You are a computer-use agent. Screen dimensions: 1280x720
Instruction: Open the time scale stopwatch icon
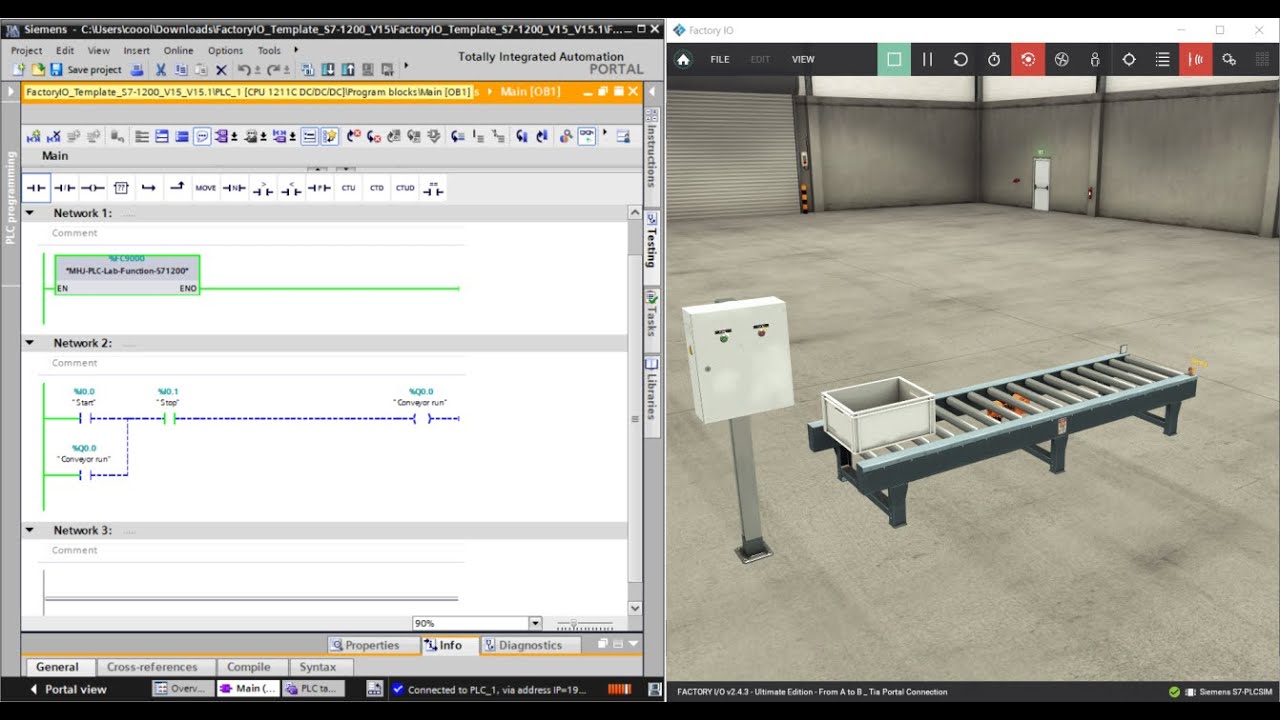pos(994,59)
